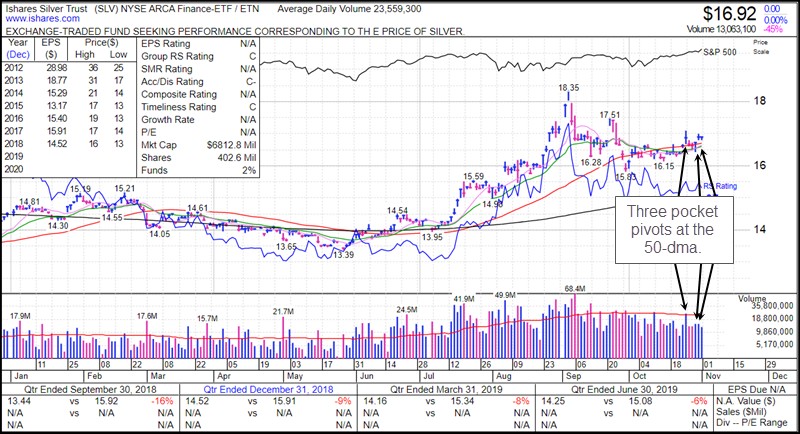Screen dimensions: 800x434
Task: Click the Mkt Cap $6812.8 Mil value
Action: (x=231, y=145)
